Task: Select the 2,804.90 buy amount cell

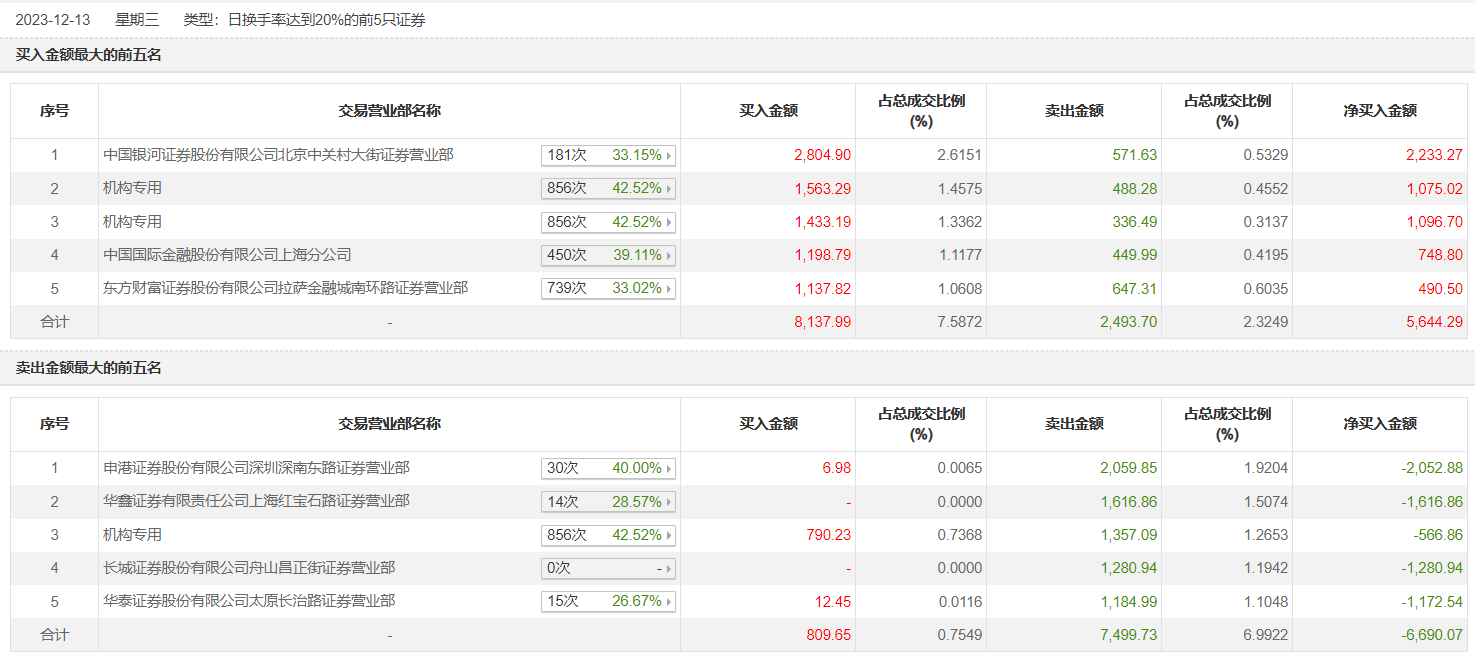Action: (822, 155)
